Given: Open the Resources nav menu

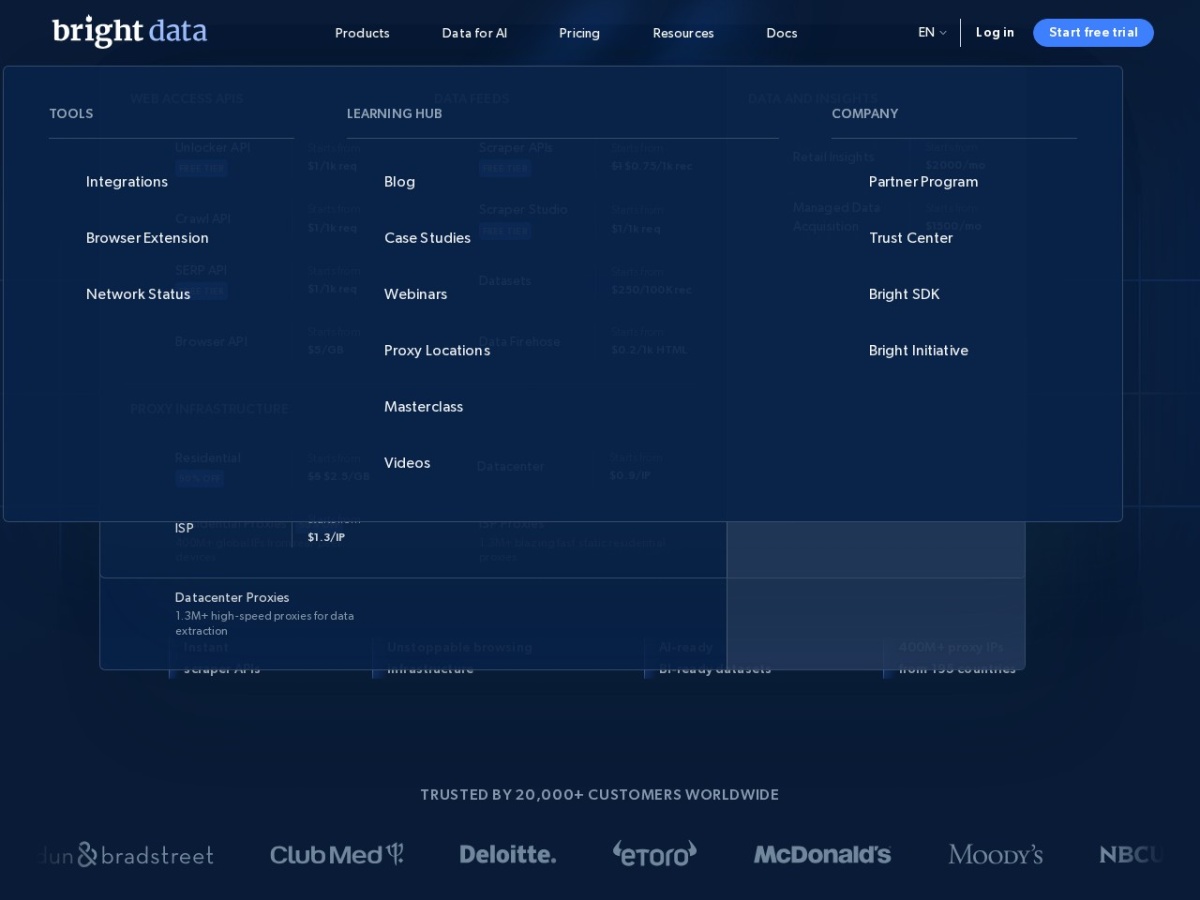Looking at the screenshot, I should [x=683, y=33].
